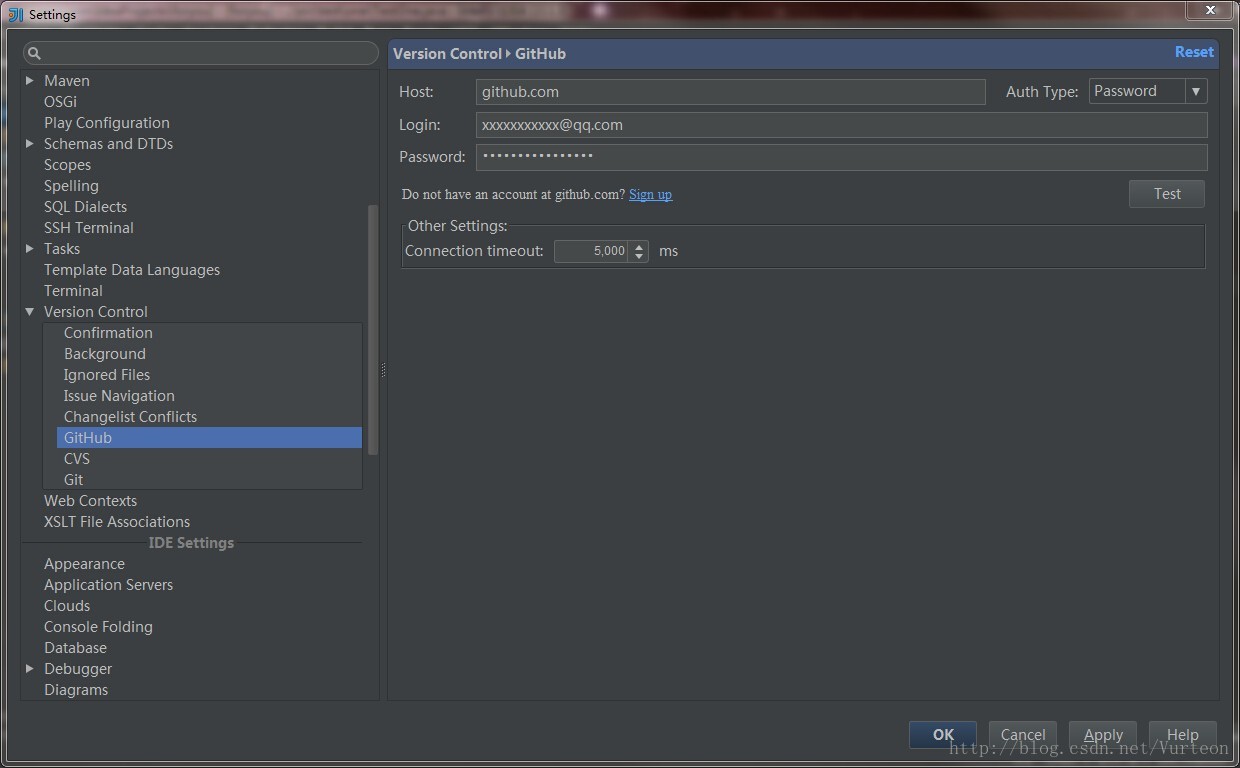The image size is (1240, 768).
Task: Click the IntelliJ Settings title icon
Action: 15,14
